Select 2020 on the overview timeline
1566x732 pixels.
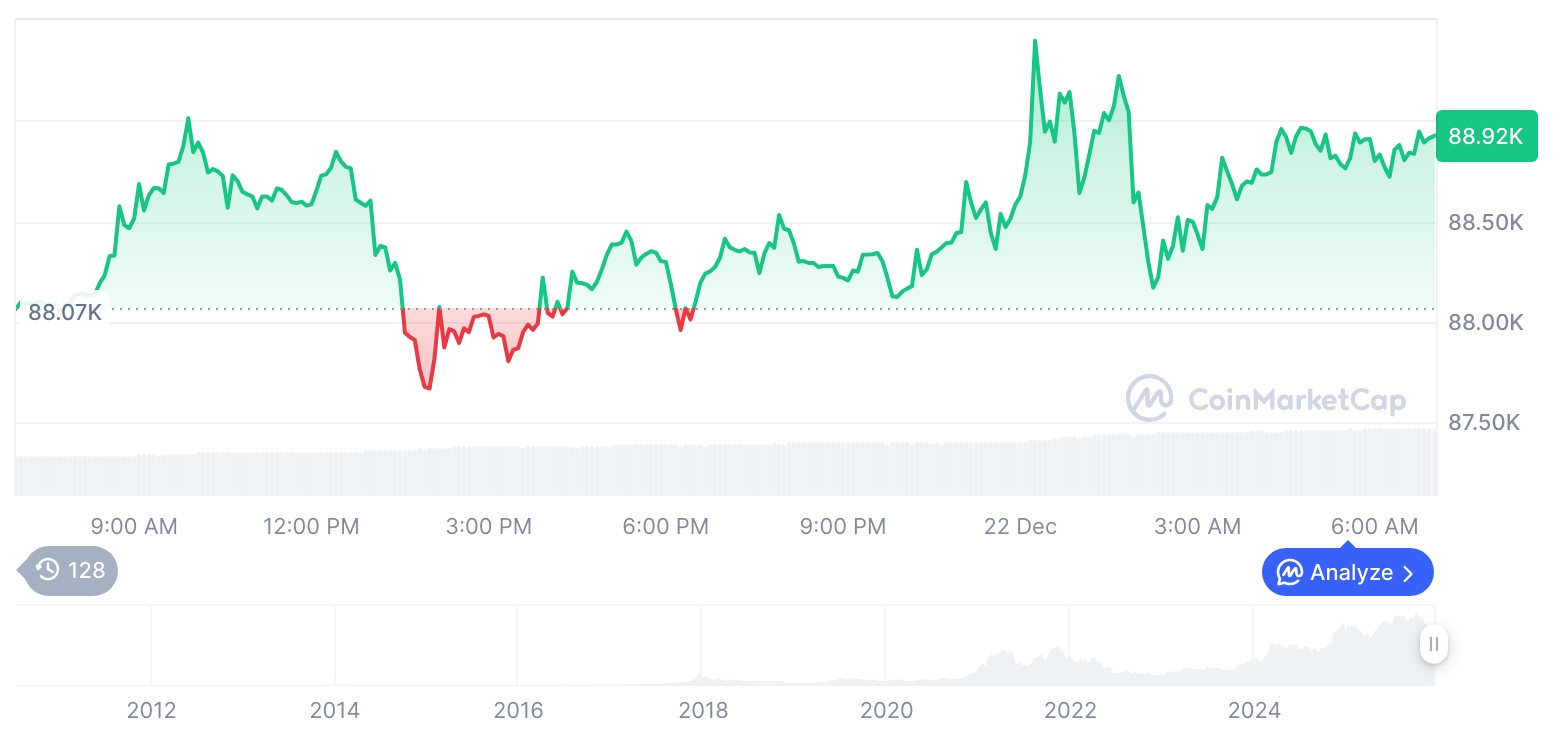pyautogui.click(x=886, y=710)
